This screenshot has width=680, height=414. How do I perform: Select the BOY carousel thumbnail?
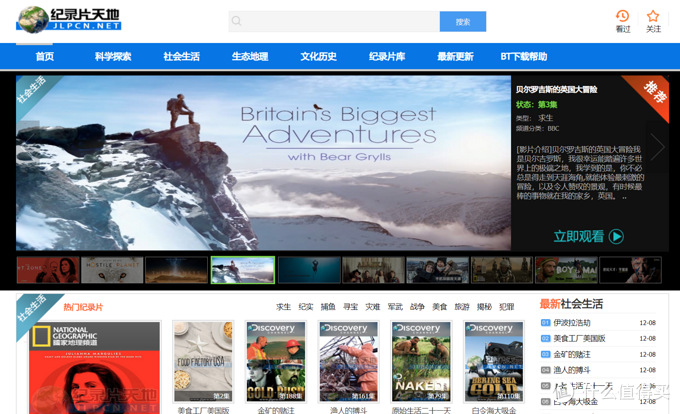(x=566, y=270)
